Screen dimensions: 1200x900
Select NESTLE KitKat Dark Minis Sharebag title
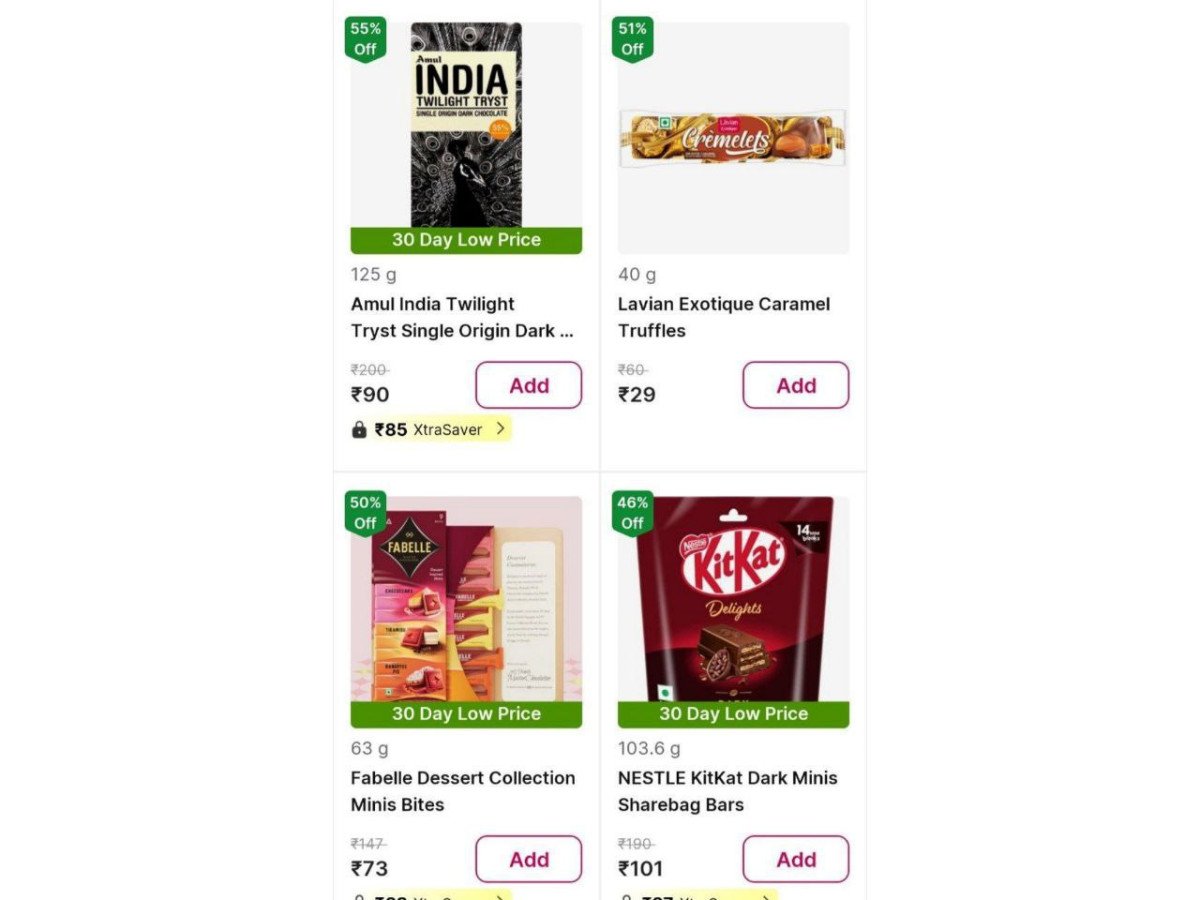point(728,791)
